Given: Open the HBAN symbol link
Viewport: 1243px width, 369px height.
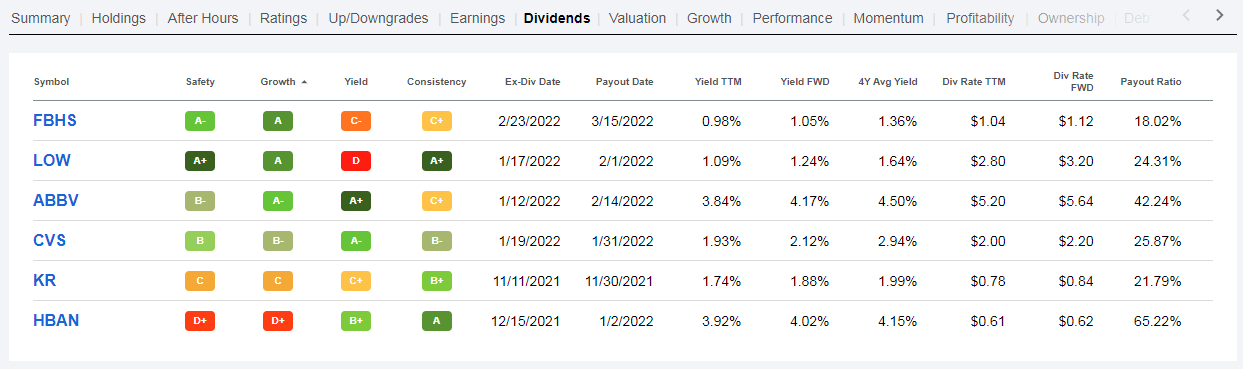Looking at the screenshot, I should click(56, 321).
